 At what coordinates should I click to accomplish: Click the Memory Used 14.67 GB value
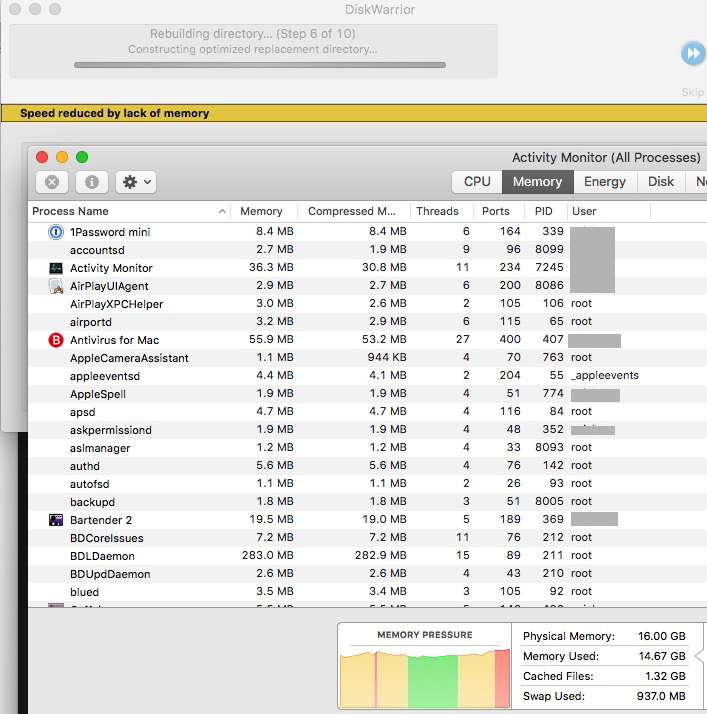(661, 656)
